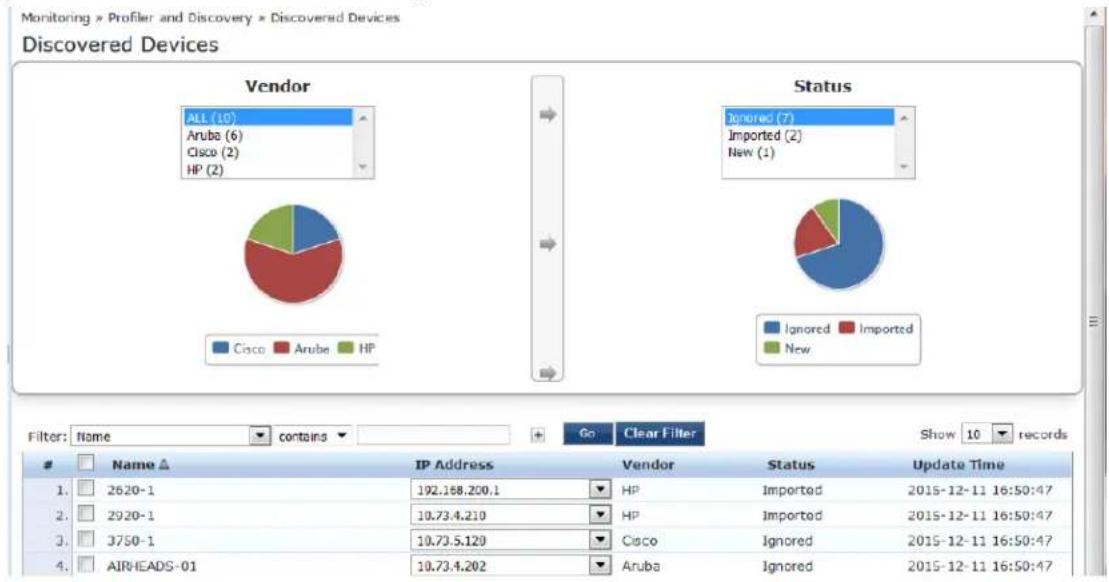
Task: Select New (1) in Status list
Action: 808,152
